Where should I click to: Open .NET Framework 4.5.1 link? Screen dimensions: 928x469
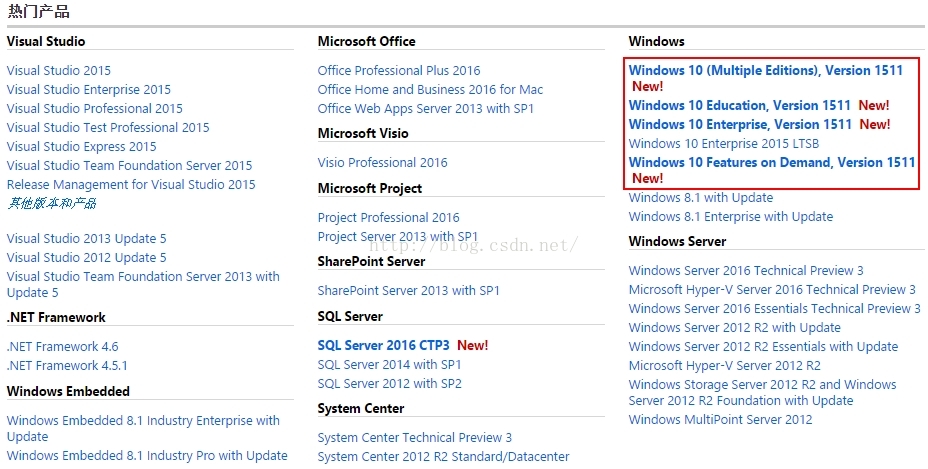(67, 365)
